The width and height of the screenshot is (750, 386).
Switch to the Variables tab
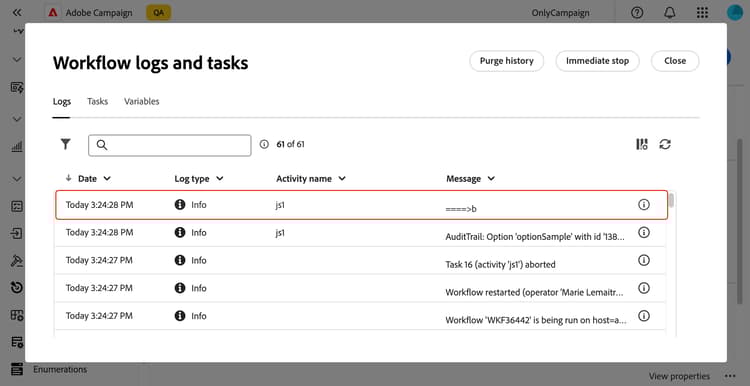tap(142, 101)
